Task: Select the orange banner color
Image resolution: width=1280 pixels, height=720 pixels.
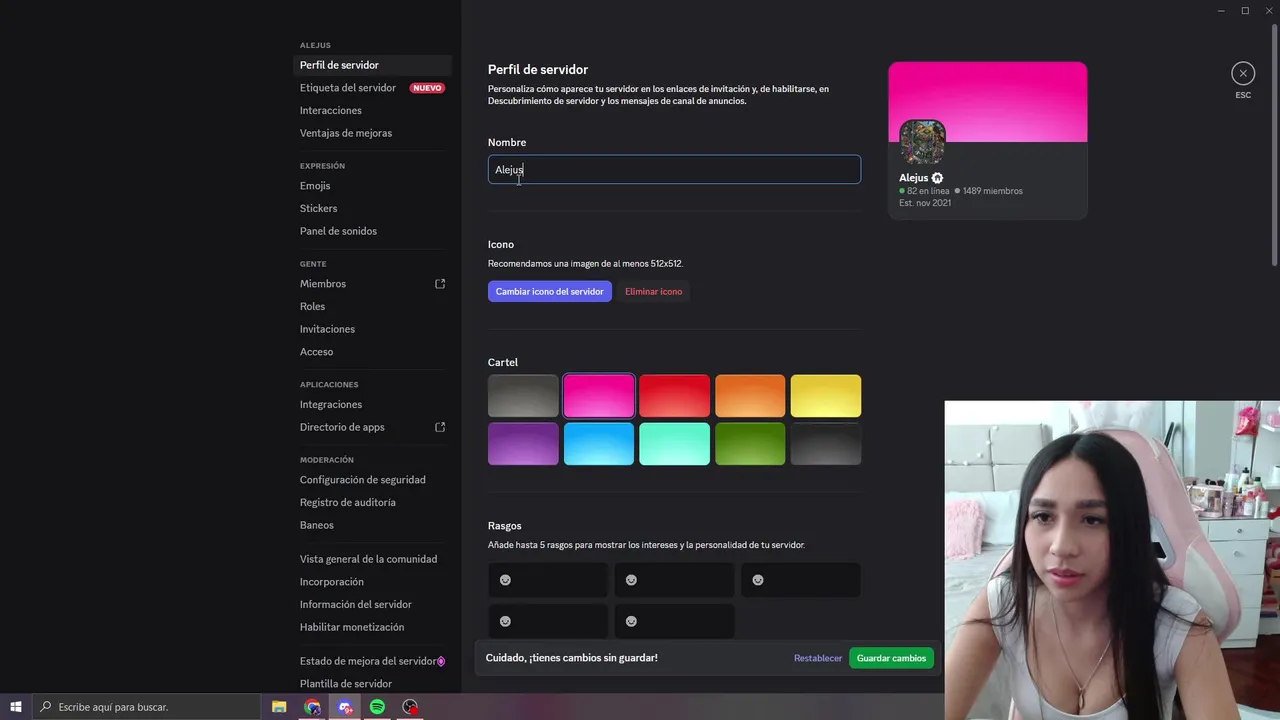Action: 750,396
